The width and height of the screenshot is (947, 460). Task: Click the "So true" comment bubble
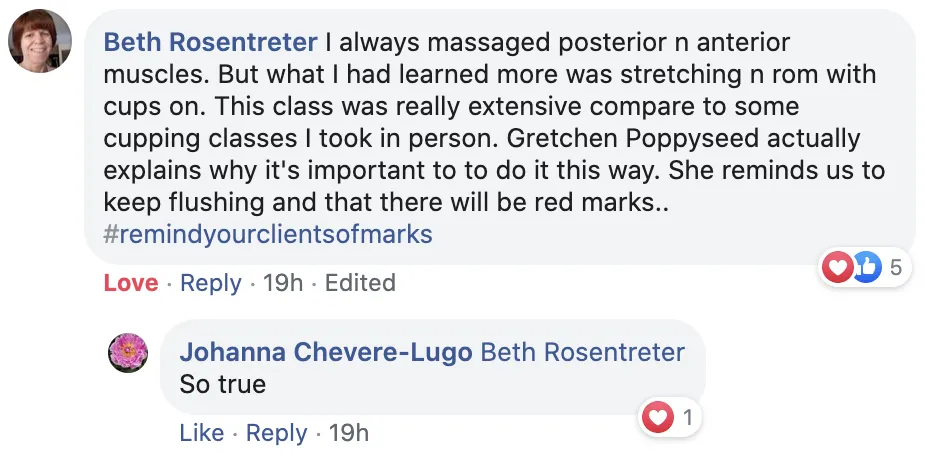click(432, 367)
